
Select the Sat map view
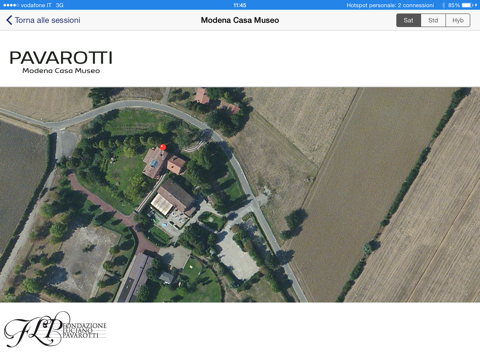[408, 20]
